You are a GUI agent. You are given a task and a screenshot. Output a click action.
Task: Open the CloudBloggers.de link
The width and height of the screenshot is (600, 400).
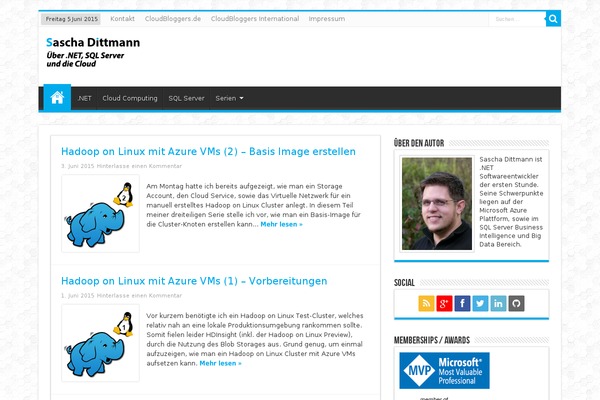[173, 19]
